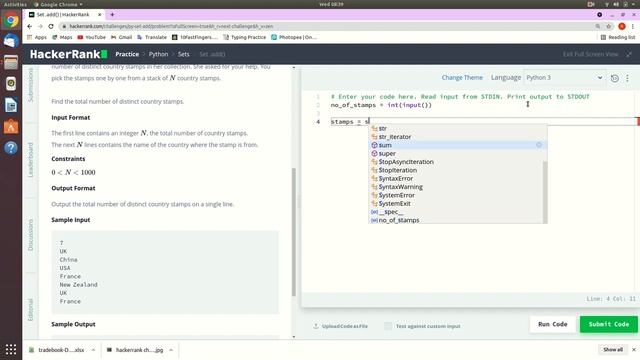Viewport: 640px width, 360px height.
Task: Select '__spec__' suggestion
Action: point(457,212)
